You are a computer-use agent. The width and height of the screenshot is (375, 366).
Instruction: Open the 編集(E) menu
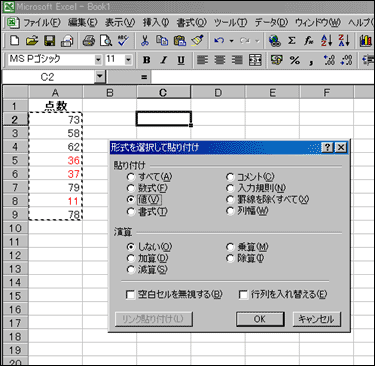82,23
